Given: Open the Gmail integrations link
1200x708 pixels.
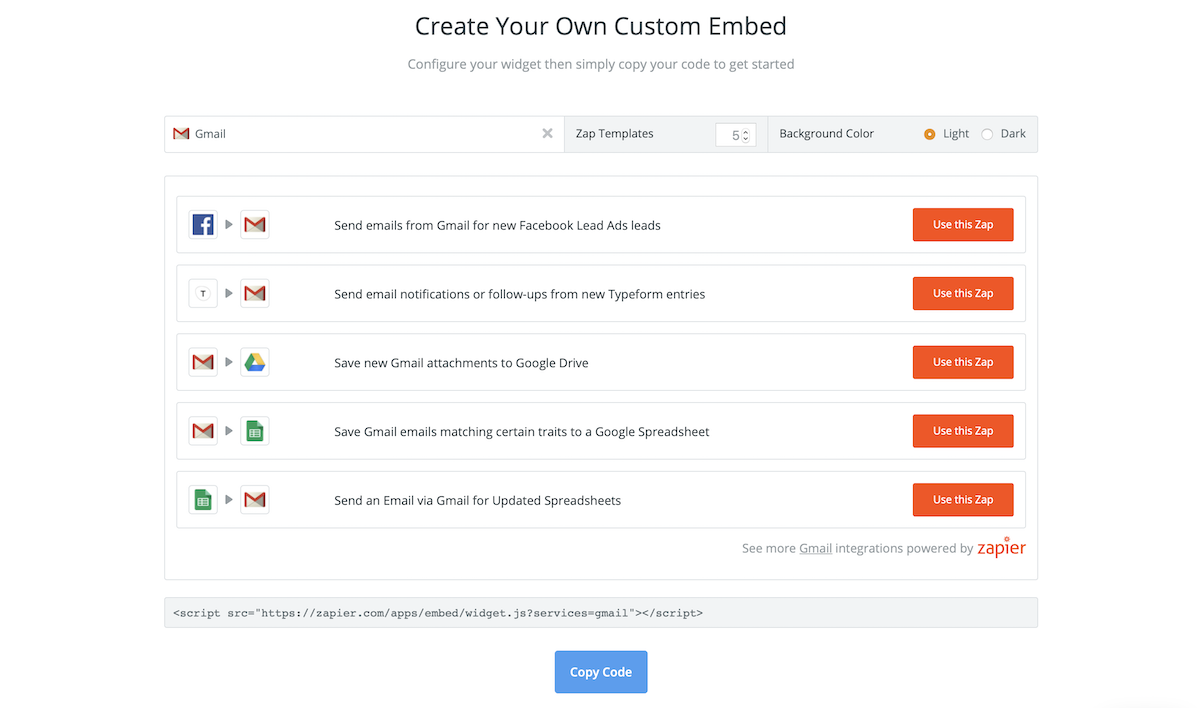Looking at the screenshot, I should coord(815,549).
